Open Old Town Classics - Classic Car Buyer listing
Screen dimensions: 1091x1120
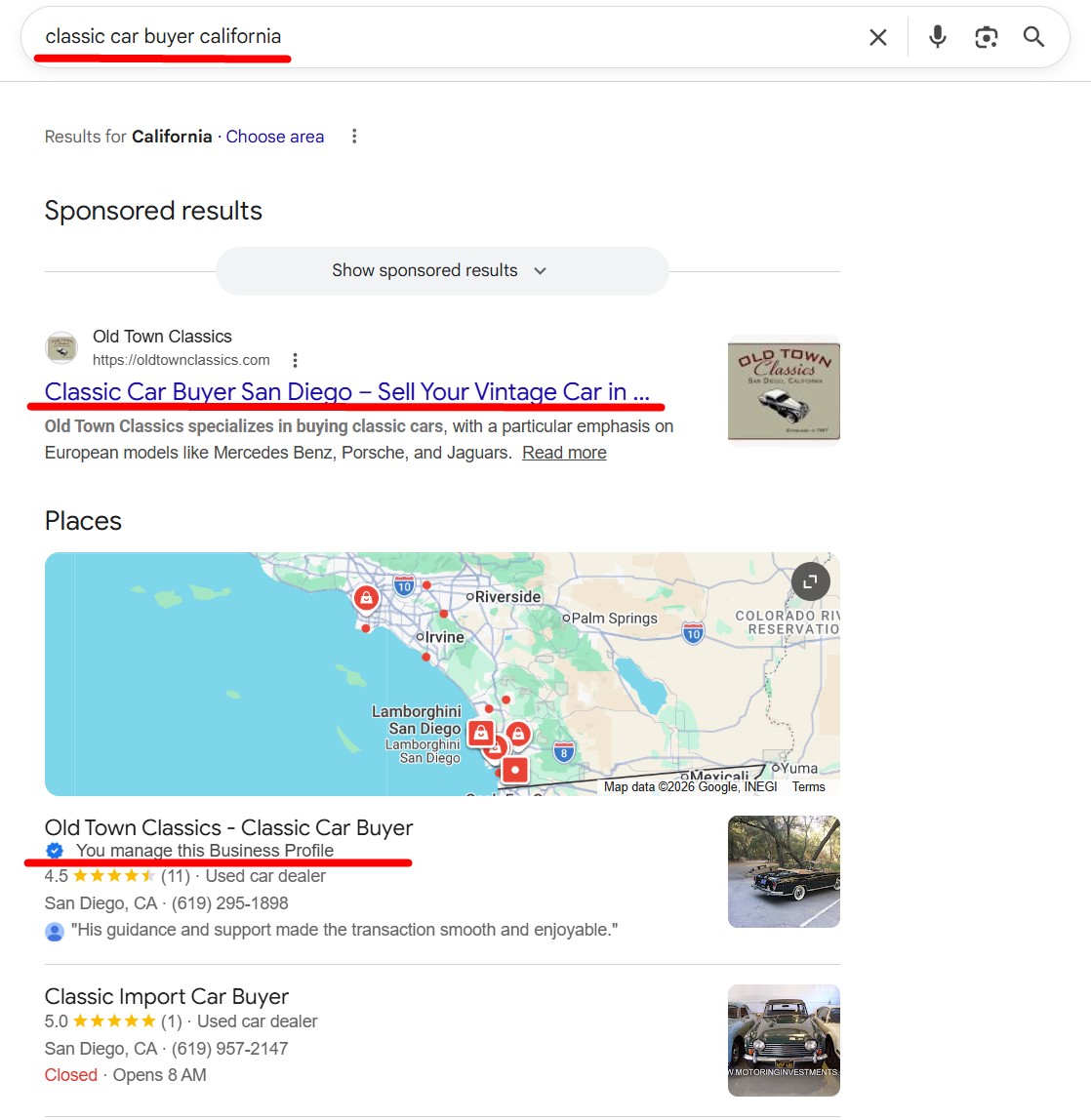pyautogui.click(x=228, y=828)
